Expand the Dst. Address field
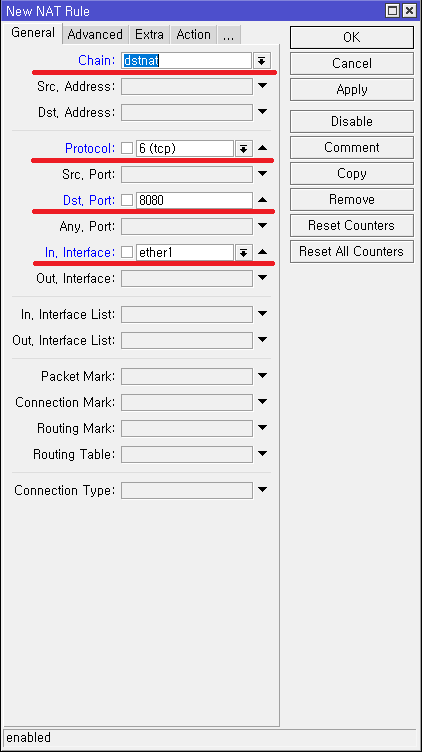Image resolution: width=422 pixels, height=752 pixels. click(262, 112)
